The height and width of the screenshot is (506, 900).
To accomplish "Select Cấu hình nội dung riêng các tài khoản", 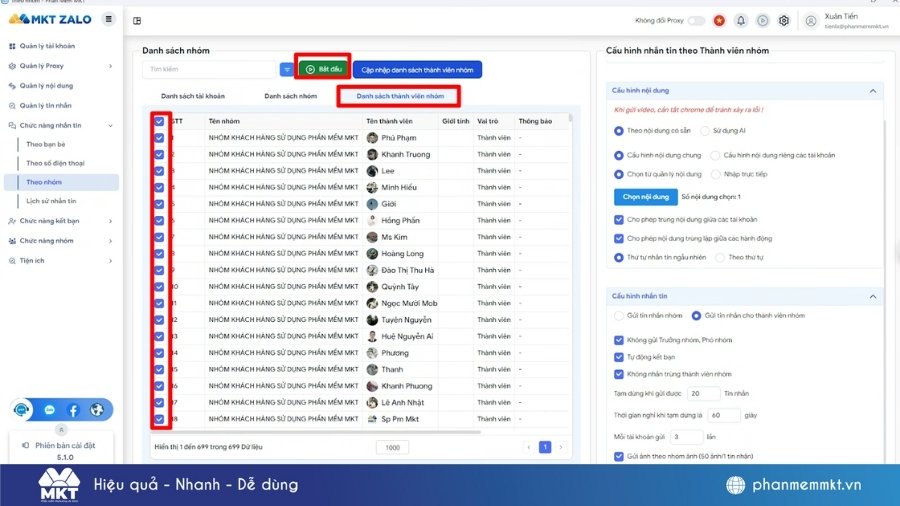I will [x=715, y=155].
